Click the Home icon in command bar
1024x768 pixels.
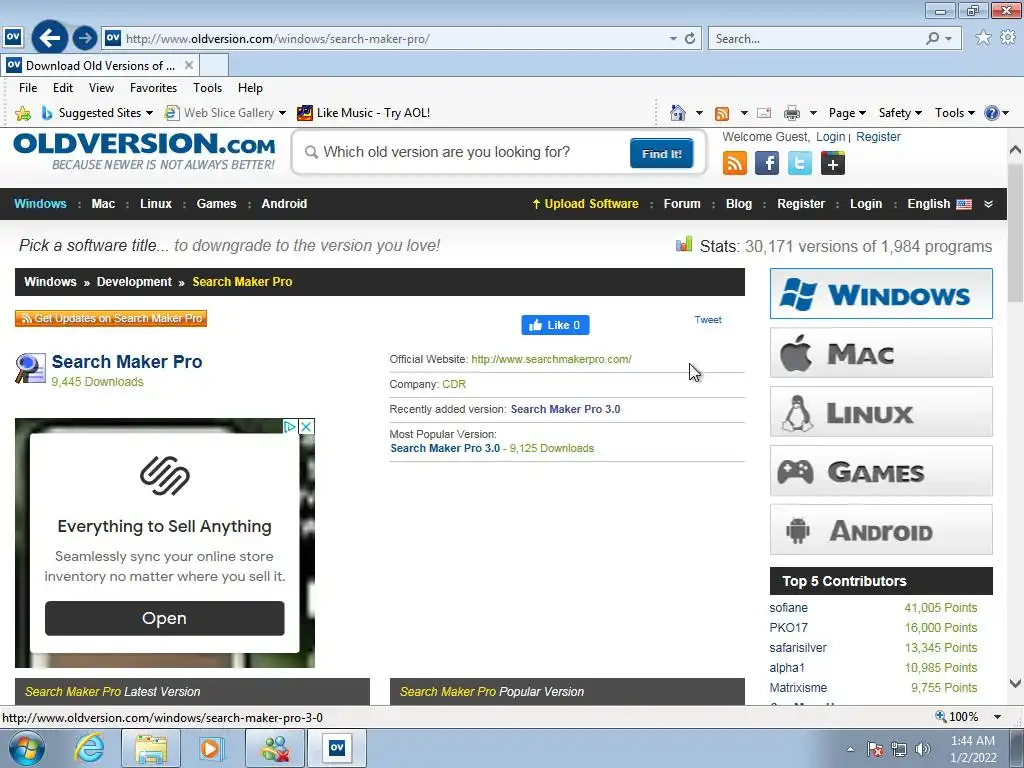[x=678, y=113]
